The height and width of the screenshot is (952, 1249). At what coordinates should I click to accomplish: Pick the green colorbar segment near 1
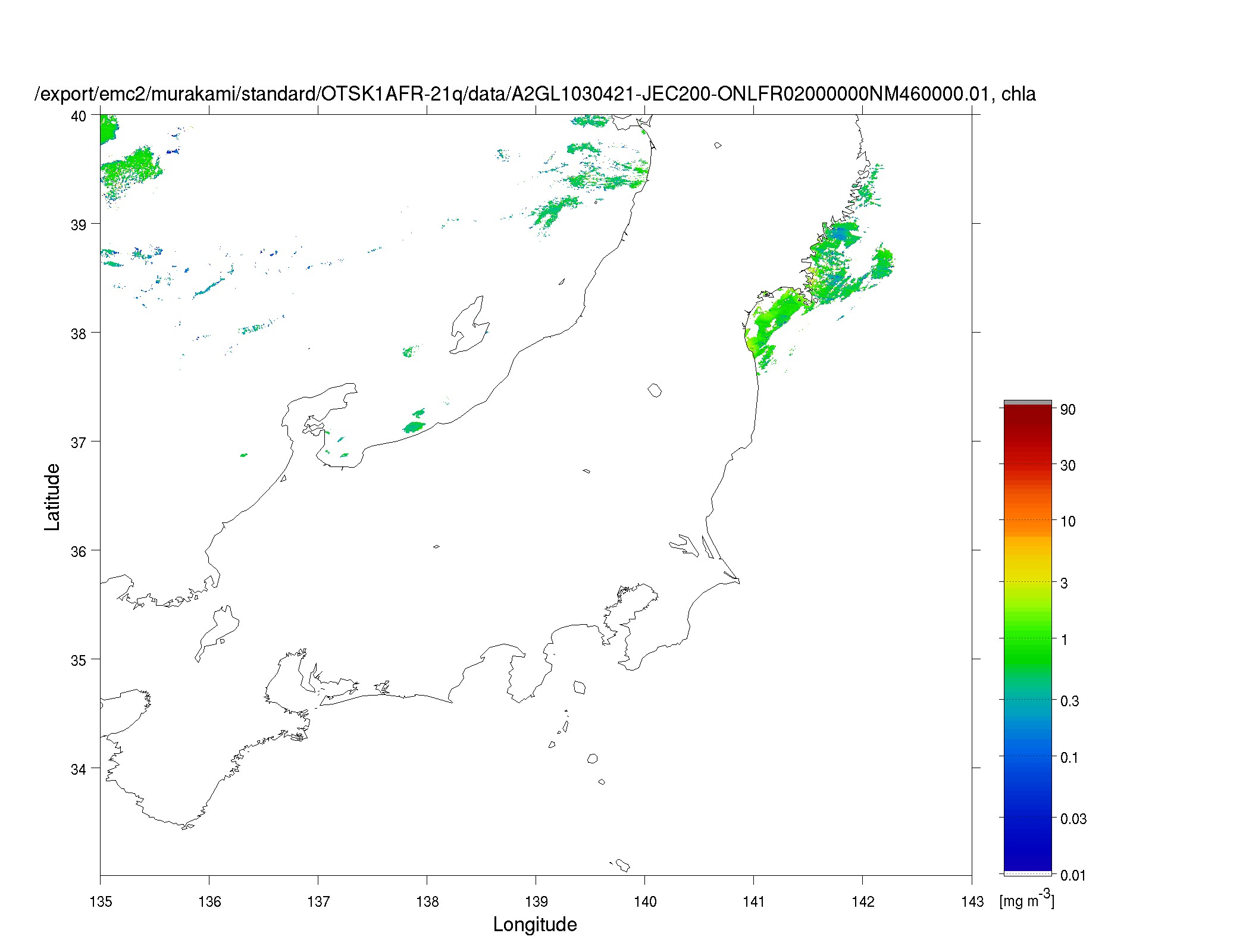[x=1028, y=638]
